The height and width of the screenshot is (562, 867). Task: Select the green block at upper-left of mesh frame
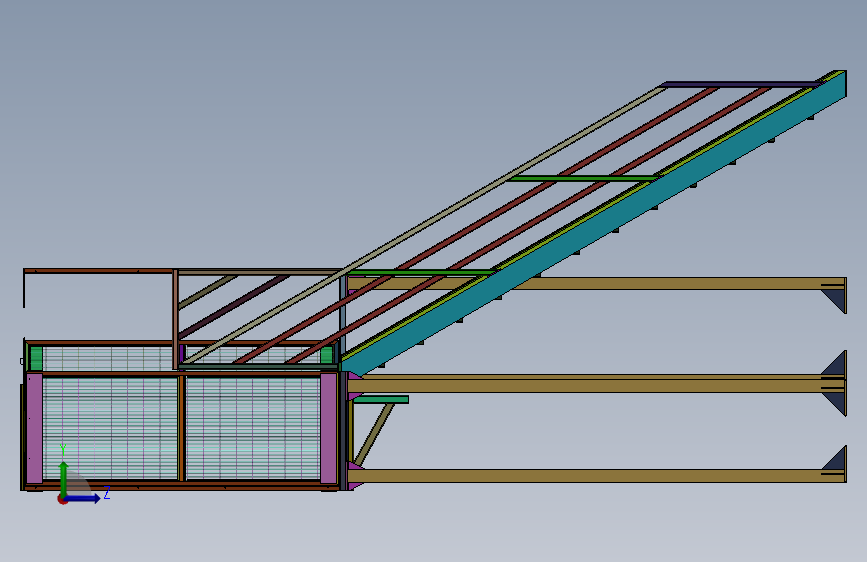coord(36,358)
